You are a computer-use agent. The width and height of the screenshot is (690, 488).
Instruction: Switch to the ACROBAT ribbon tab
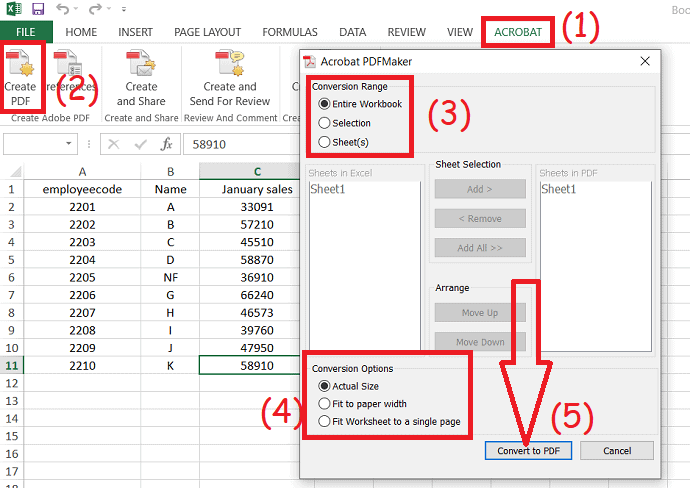(518, 32)
